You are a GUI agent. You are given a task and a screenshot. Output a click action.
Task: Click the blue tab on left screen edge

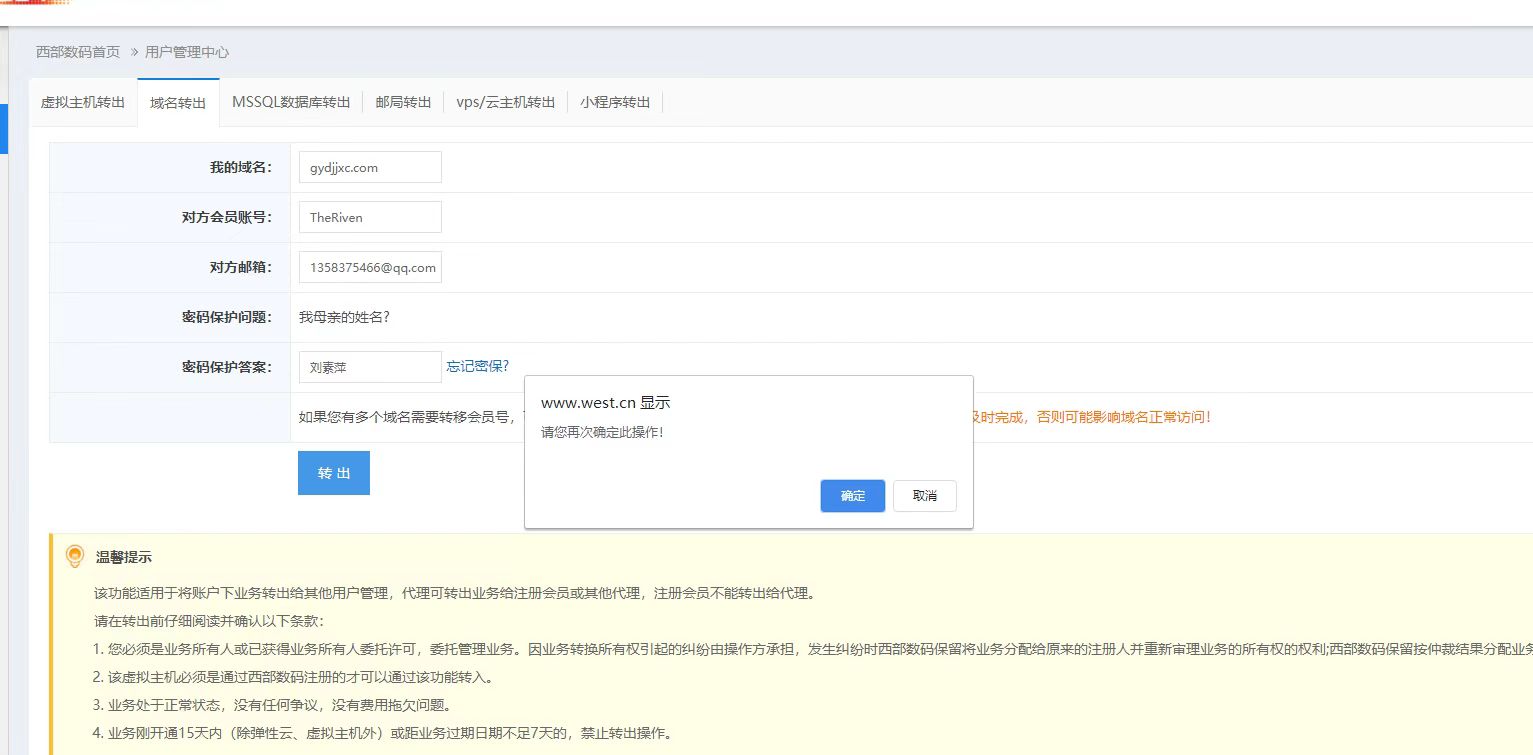pyautogui.click(x=5, y=128)
